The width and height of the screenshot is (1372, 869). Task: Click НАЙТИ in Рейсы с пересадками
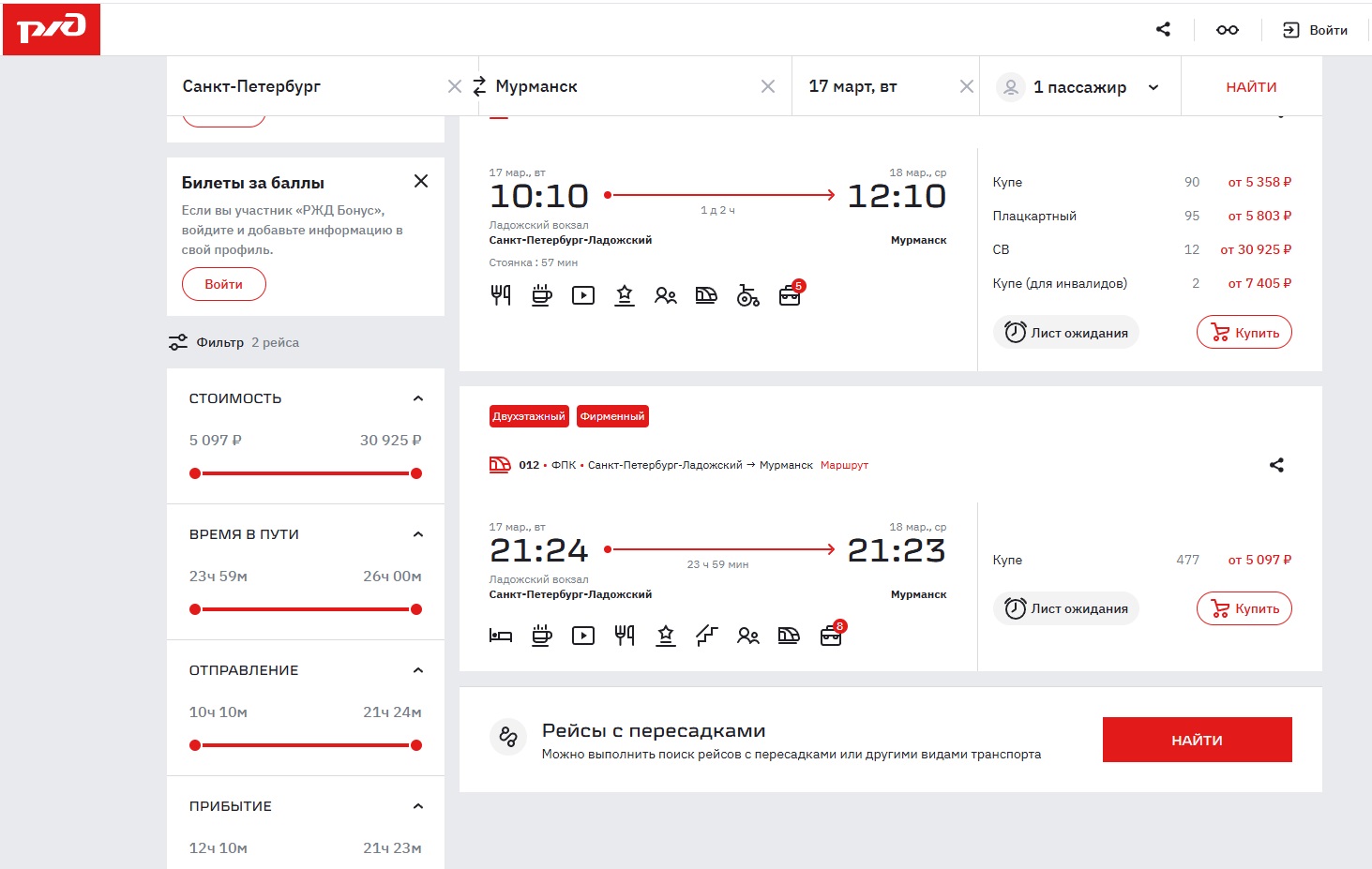tap(1198, 740)
